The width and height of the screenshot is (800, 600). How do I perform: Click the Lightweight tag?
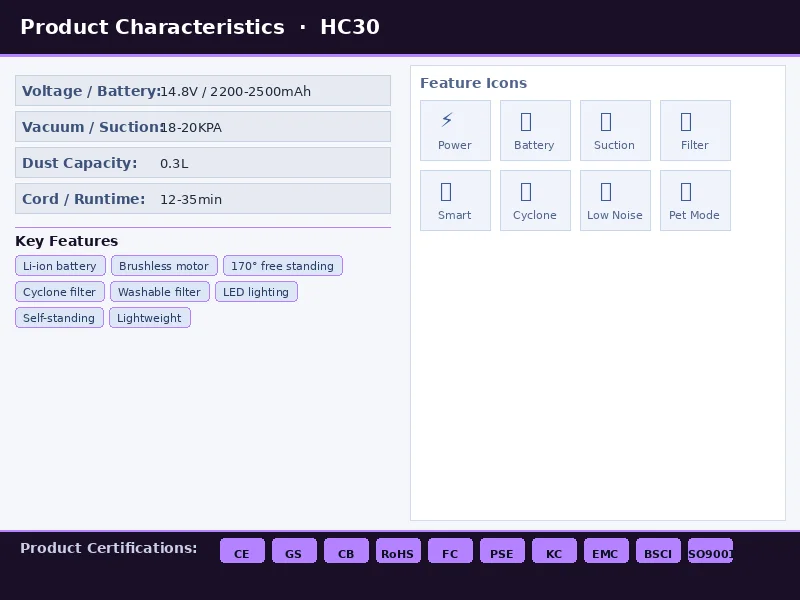tap(149, 318)
